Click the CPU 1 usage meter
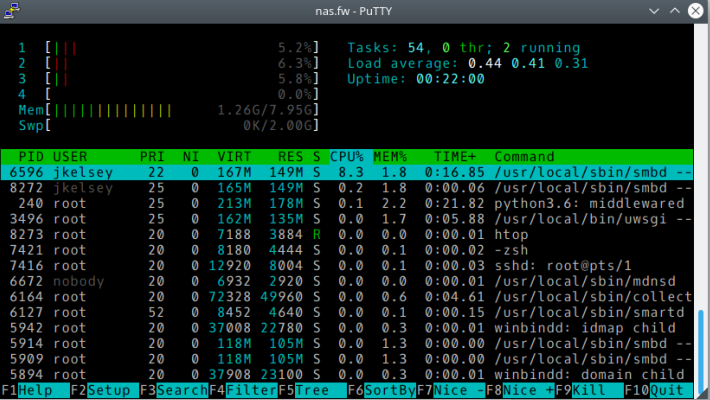Screen dimensions: 710x400 (168, 48)
